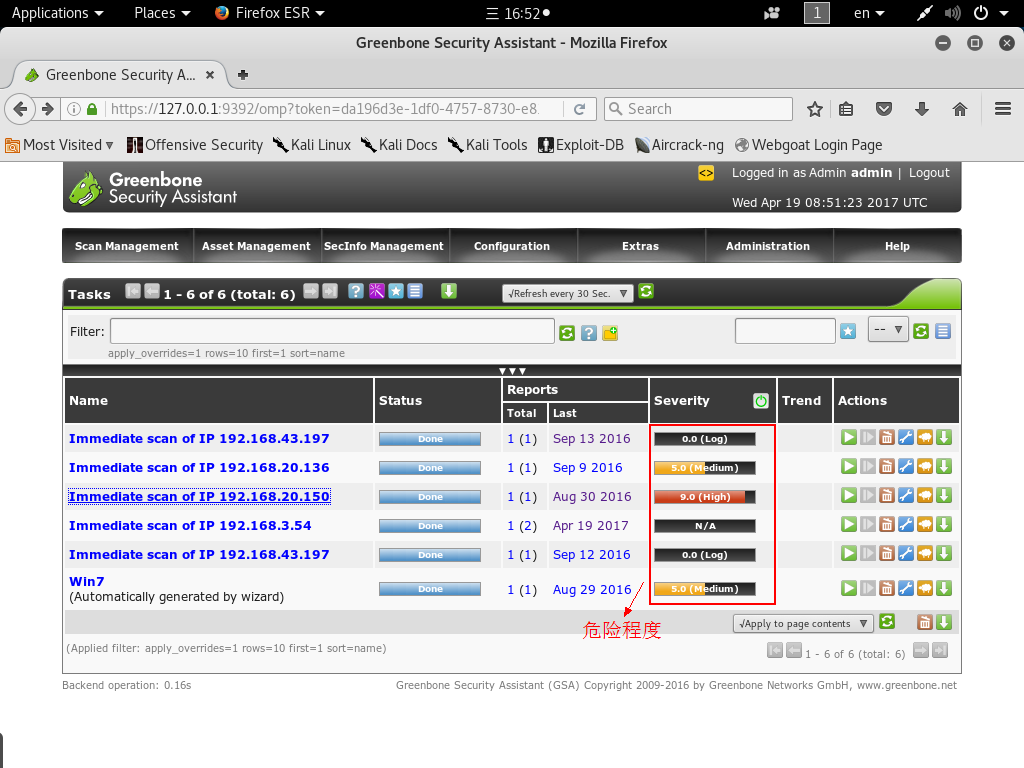The height and width of the screenshot is (768, 1024).
Task: Open Configuration menu
Action: click(512, 246)
